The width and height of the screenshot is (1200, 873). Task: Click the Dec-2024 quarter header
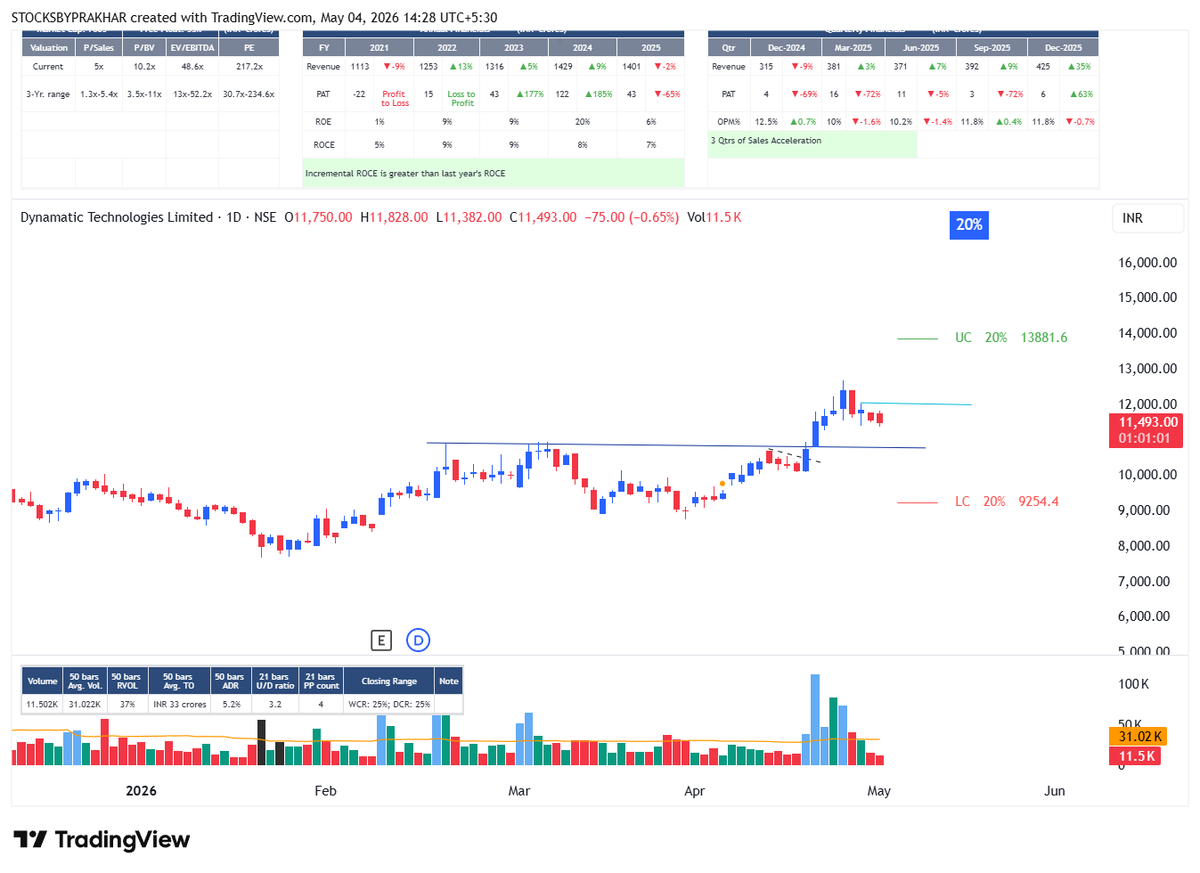point(784,47)
